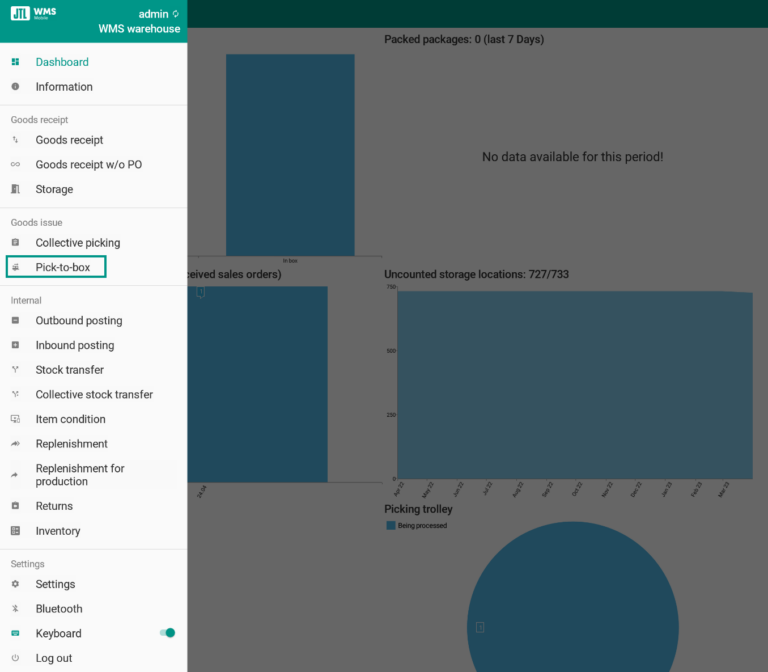This screenshot has width=768, height=672.
Task: Select Goods receipt w/o PO
Action: [88, 165]
